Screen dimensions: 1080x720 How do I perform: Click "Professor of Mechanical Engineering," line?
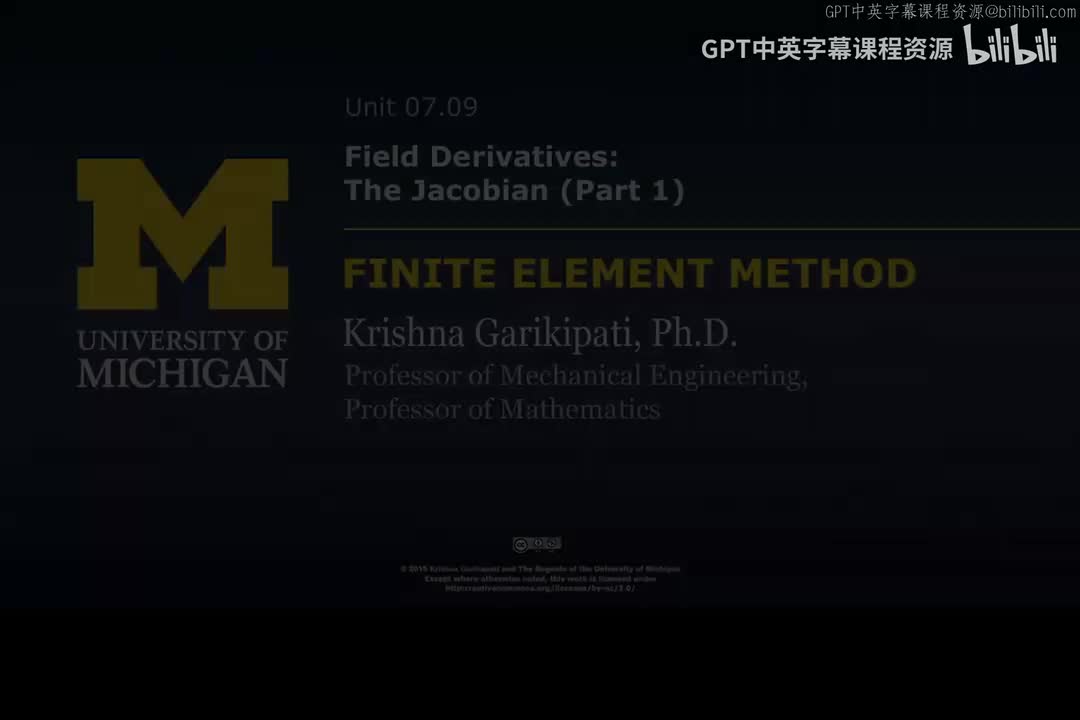coord(575,376)
